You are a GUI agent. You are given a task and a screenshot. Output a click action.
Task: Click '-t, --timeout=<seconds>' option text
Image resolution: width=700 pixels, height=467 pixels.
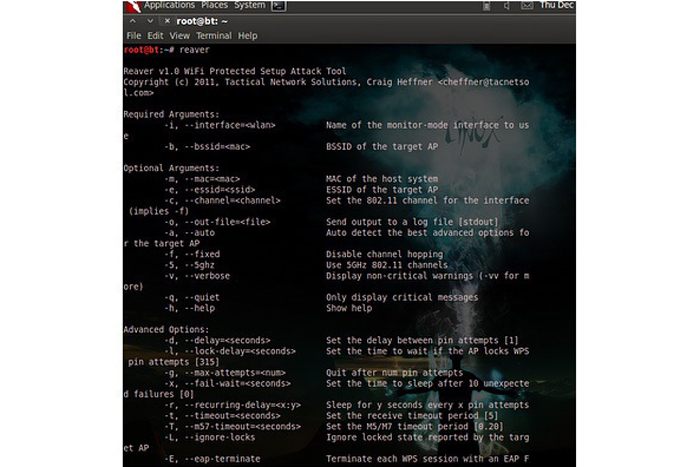(222, 416)
